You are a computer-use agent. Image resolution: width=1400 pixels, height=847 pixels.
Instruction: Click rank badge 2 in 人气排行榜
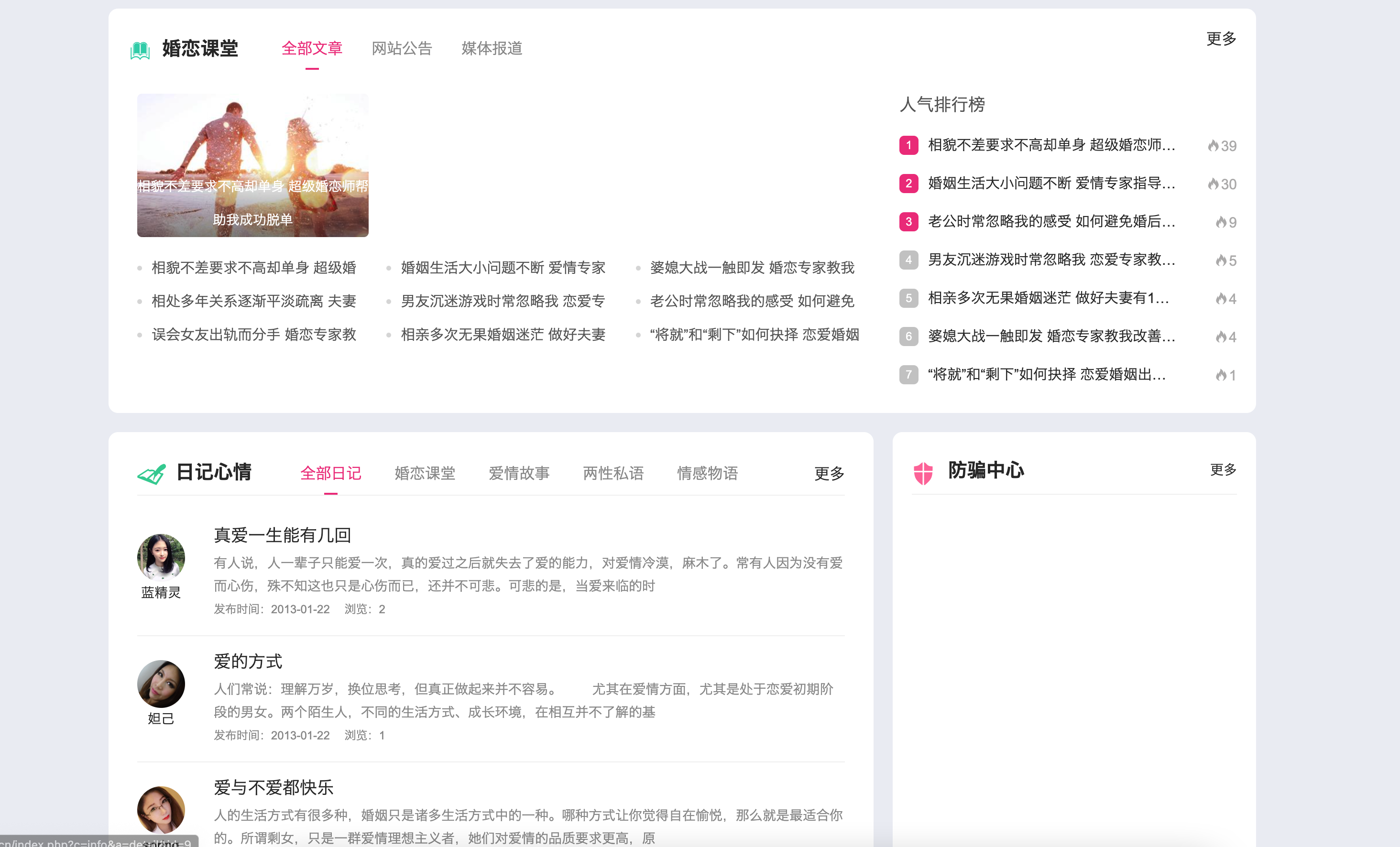908,184
